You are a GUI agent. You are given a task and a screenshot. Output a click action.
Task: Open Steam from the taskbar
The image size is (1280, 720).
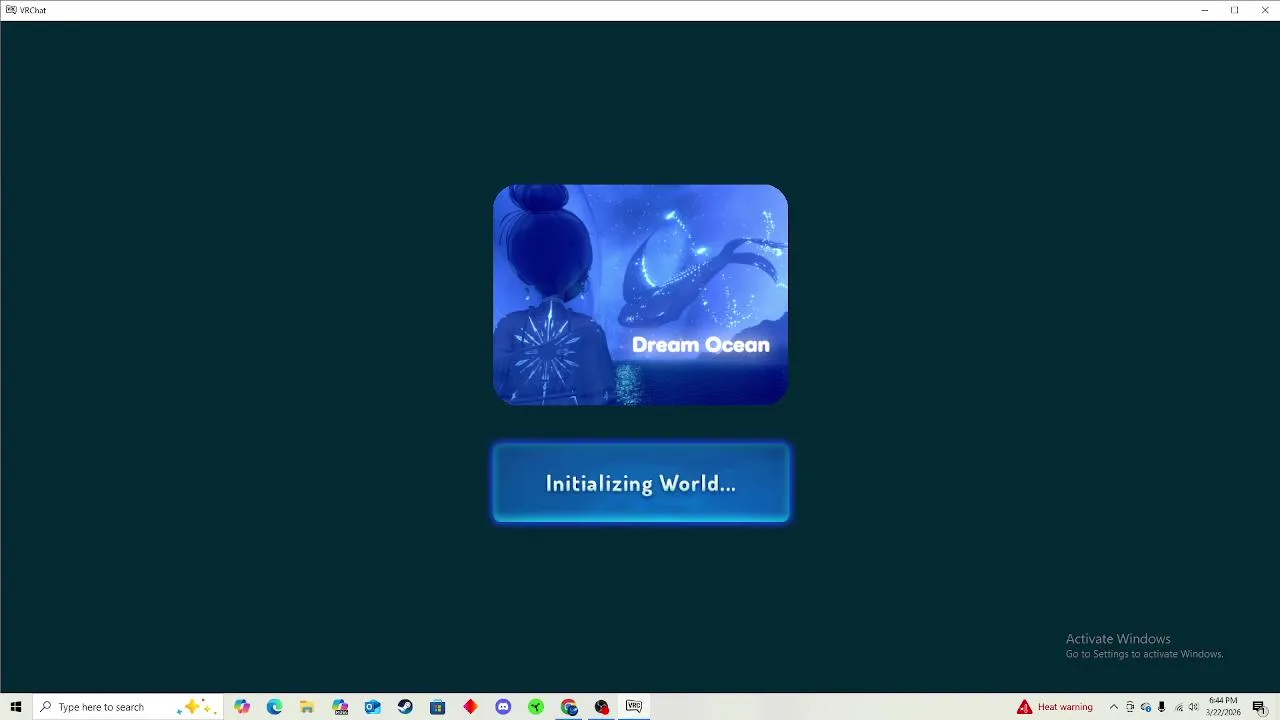coord(405,707)
